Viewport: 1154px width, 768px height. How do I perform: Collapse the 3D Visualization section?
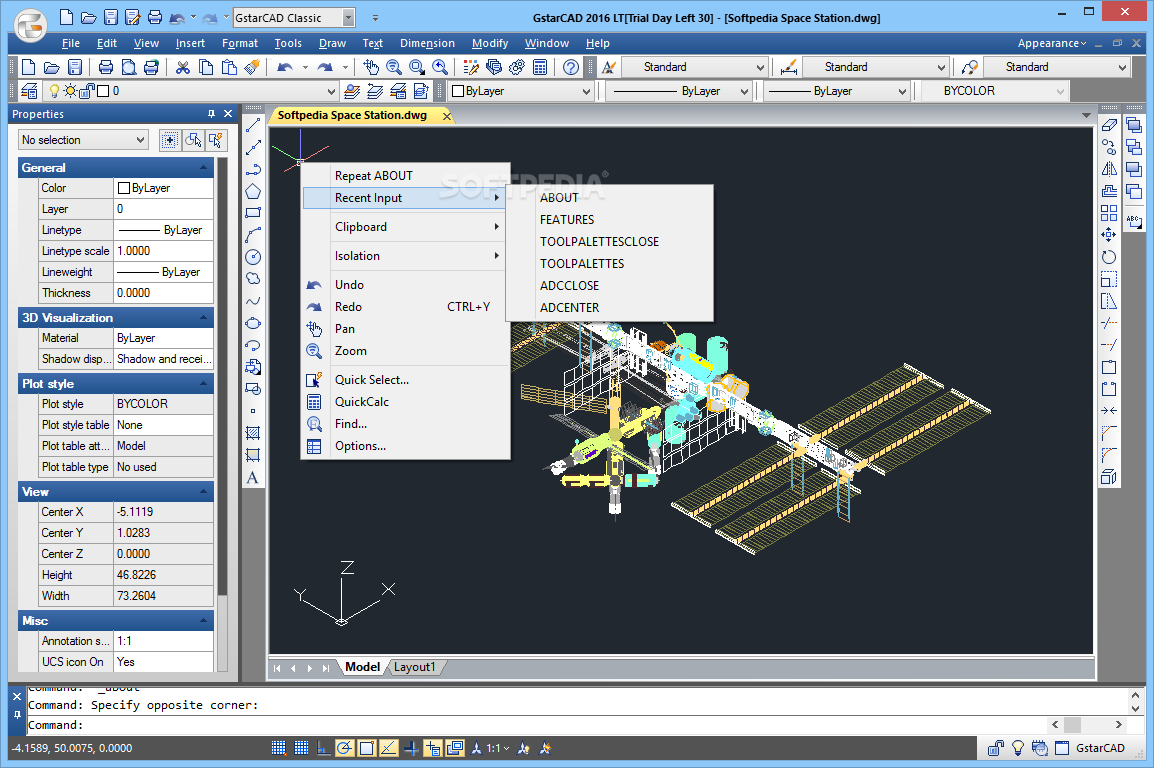point(204,318)
